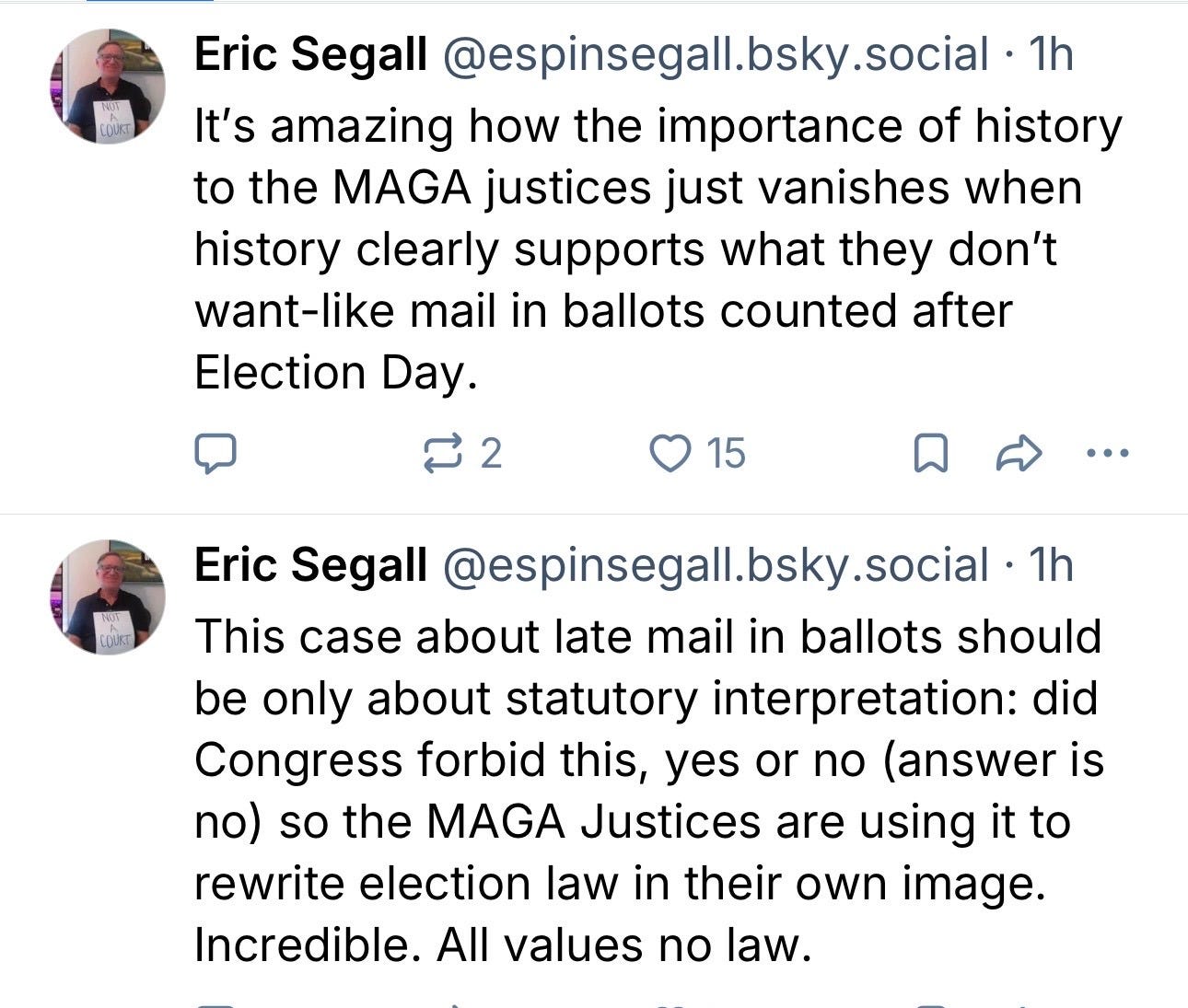The height and width of the screenshot is (1008, 1188).
Task: Open Eric Segall's avatar on first post
Action: coord(108,86)
